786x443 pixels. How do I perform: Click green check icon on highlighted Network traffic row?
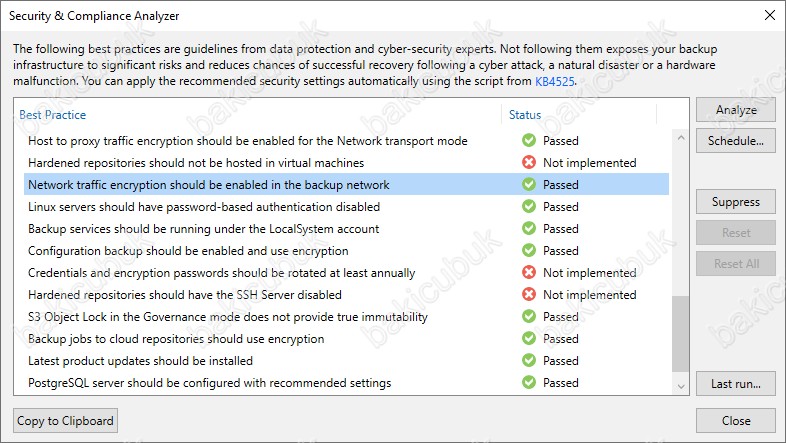(x=529, y=184)
